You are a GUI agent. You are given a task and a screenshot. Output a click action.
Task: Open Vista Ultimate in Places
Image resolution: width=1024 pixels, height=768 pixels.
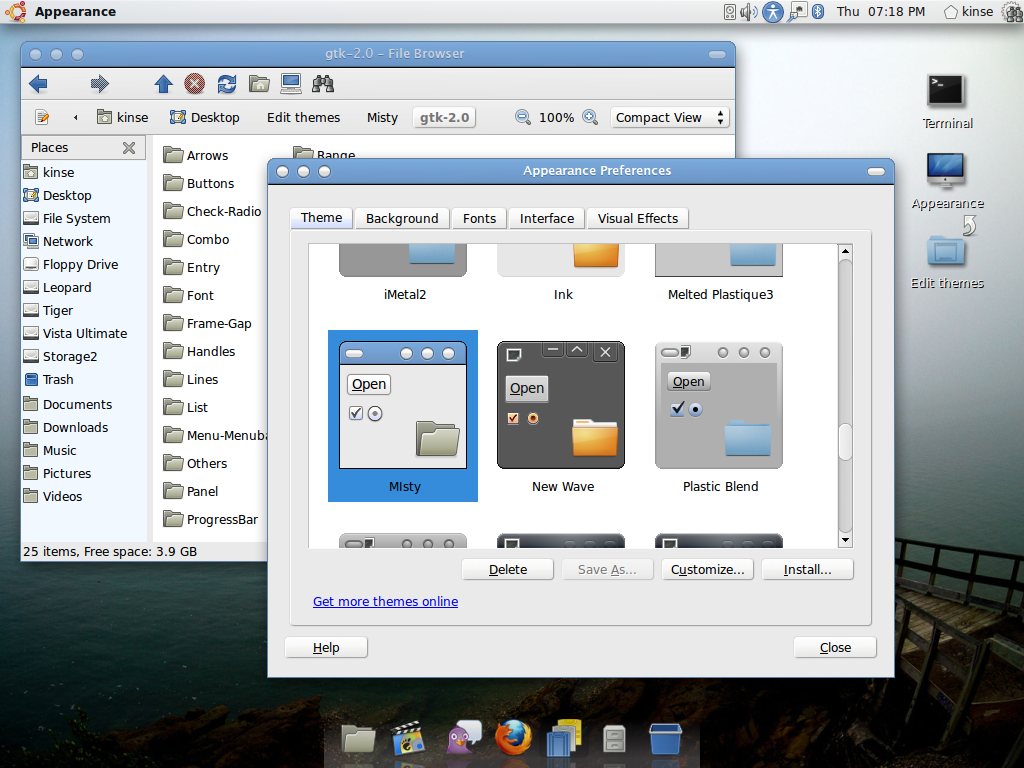76,334
